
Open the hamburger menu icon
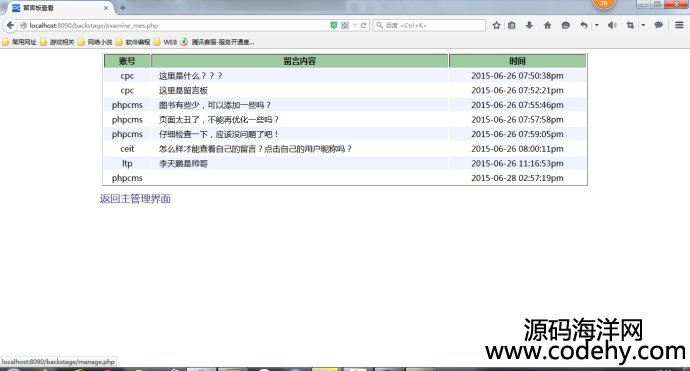coord(679,25)
